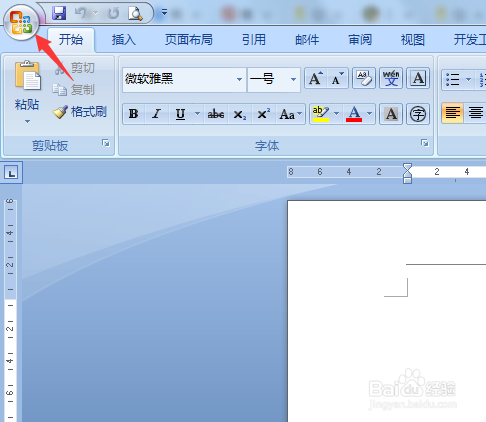Expand font color dropdown arrow

[370, 114]
